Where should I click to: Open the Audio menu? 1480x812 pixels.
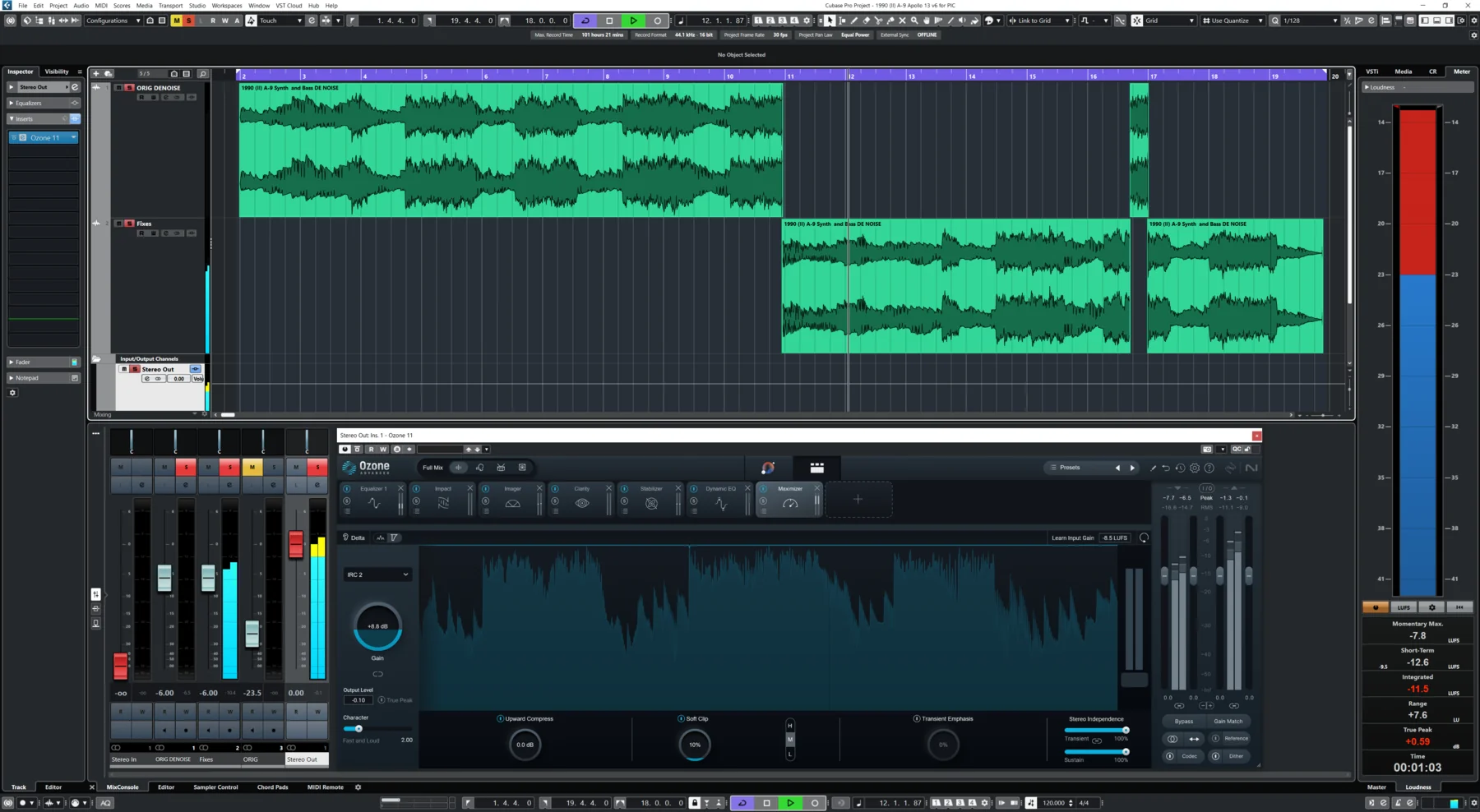(81, 5)
